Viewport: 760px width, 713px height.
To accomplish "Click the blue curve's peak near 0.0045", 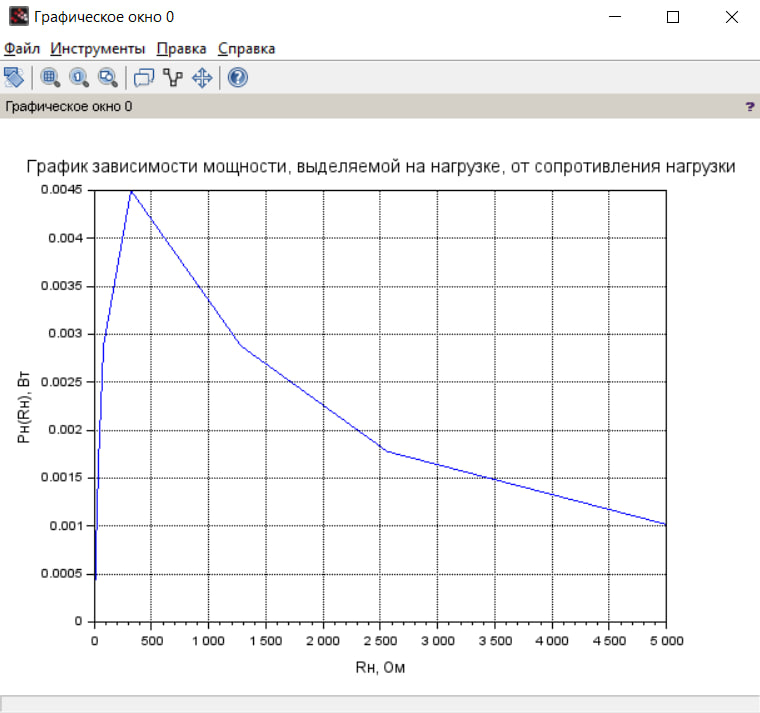I will (x=131, y=191).
